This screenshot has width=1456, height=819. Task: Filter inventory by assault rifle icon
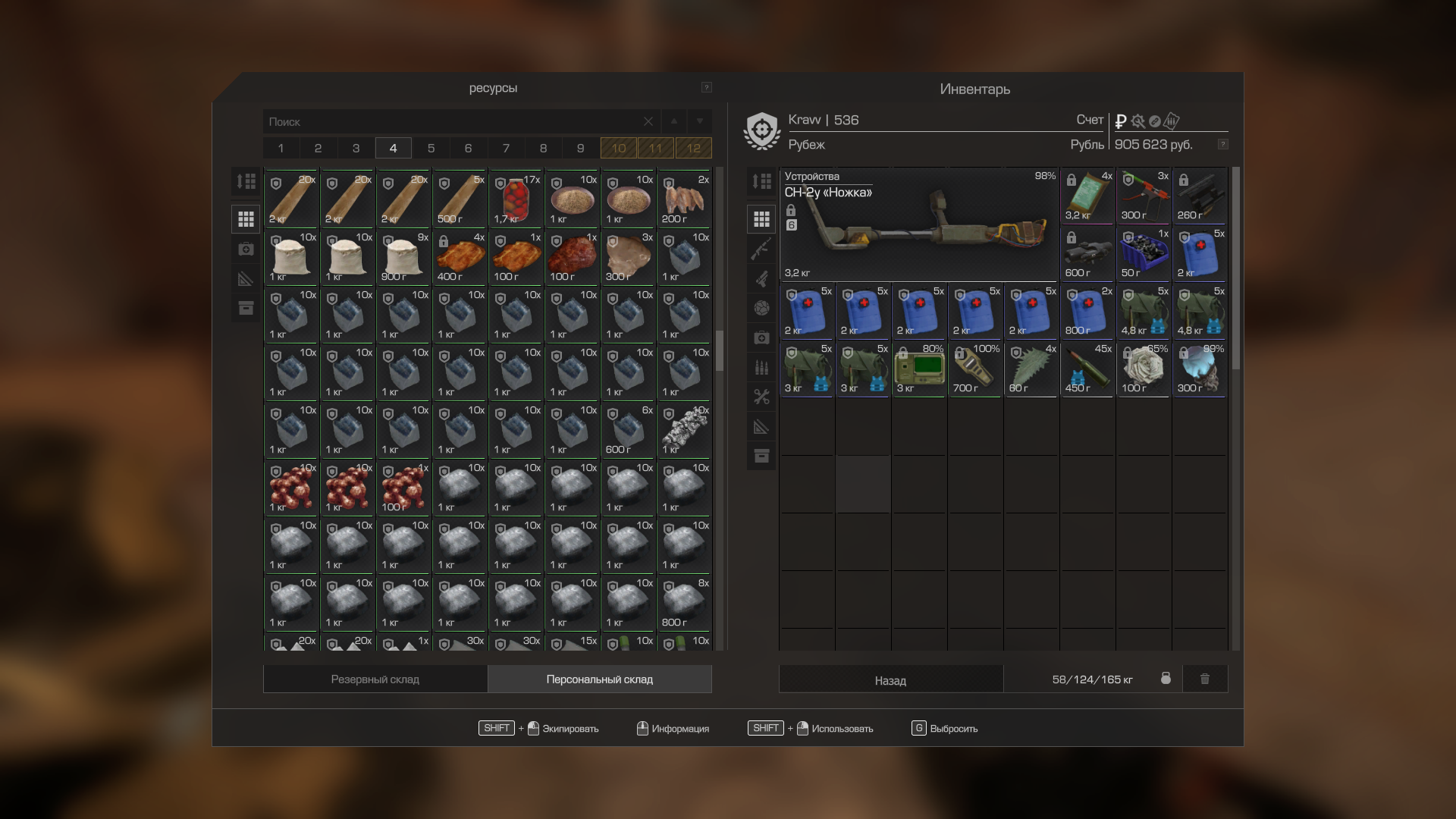(761, 249)
